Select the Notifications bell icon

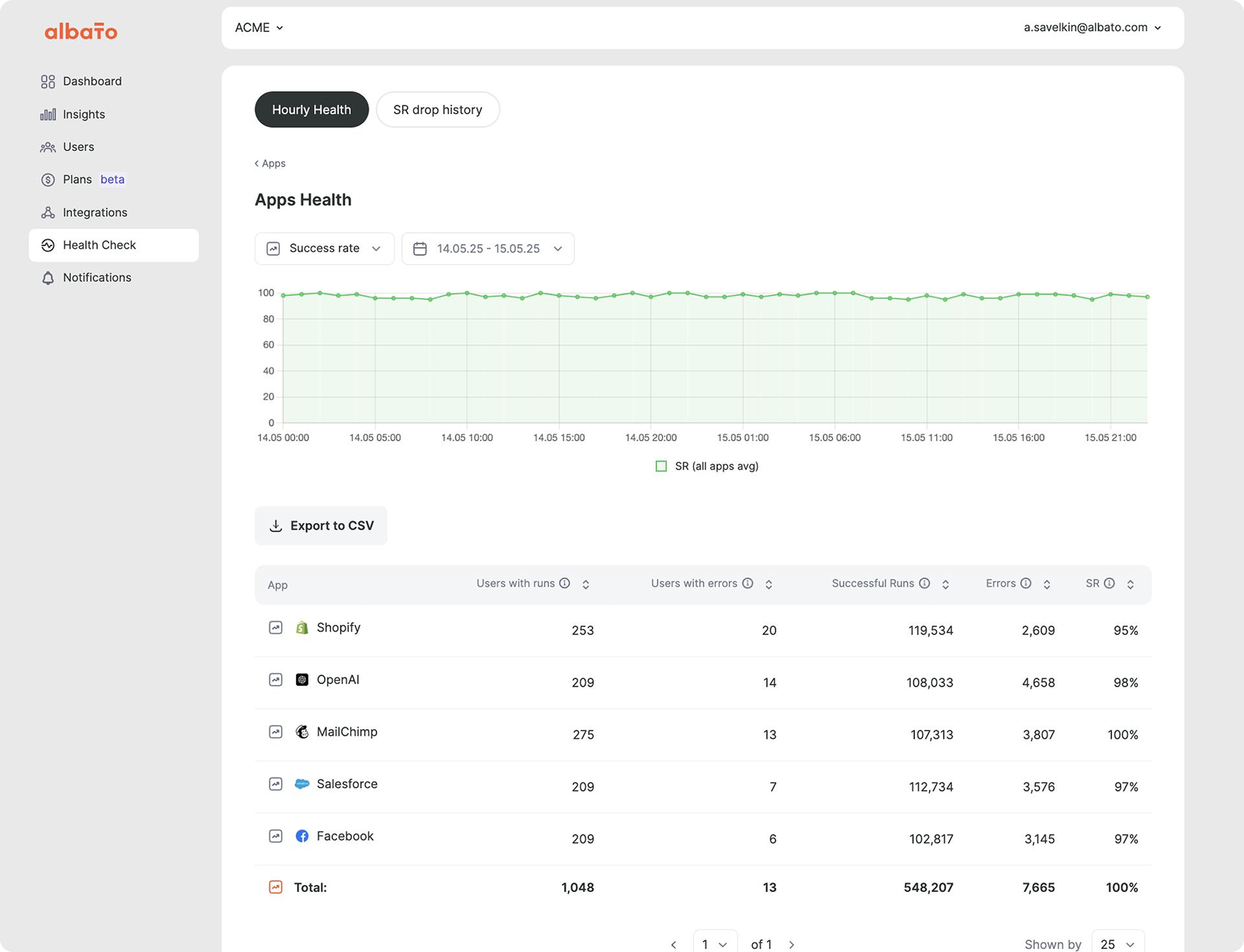48,278
